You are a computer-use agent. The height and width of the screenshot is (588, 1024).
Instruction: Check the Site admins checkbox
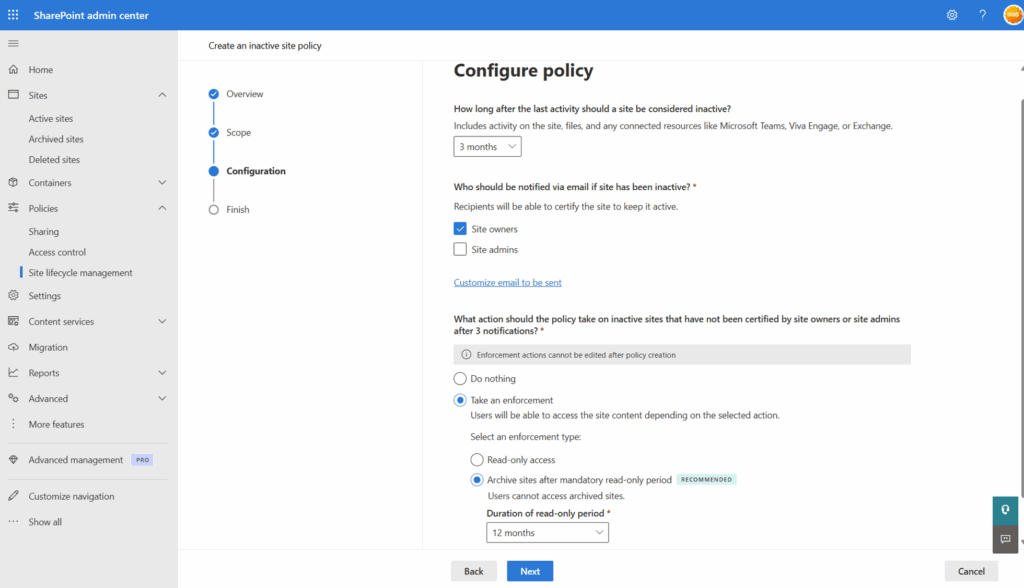click(x=460, y=249)
